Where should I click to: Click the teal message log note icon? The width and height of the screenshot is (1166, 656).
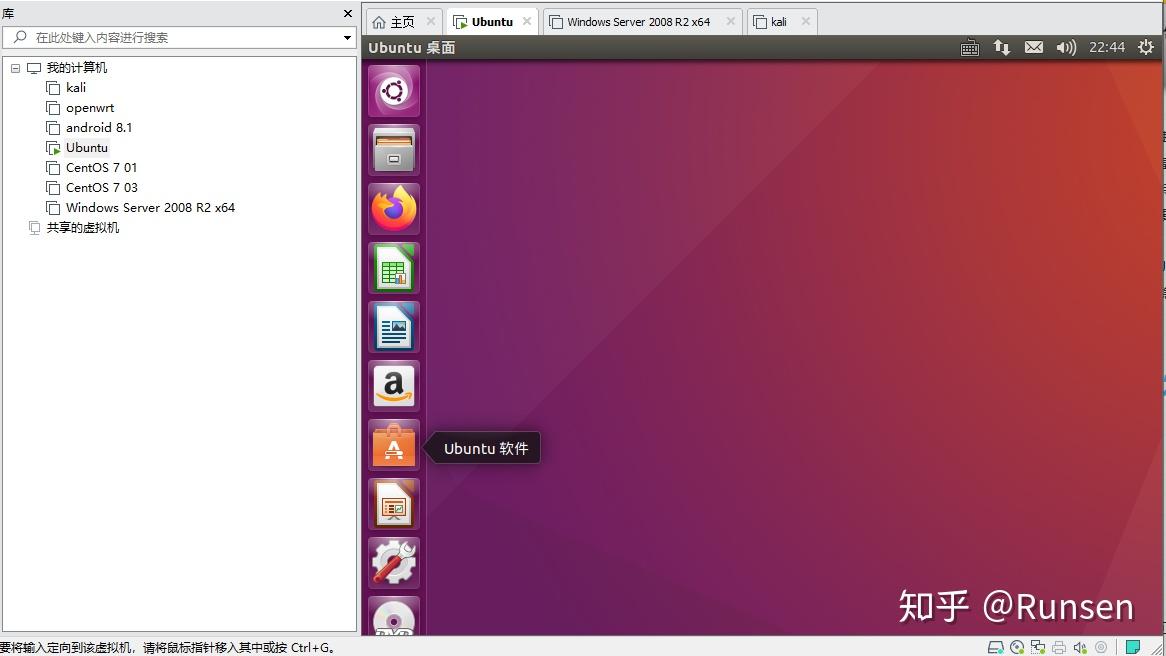tap(1133, 647)
